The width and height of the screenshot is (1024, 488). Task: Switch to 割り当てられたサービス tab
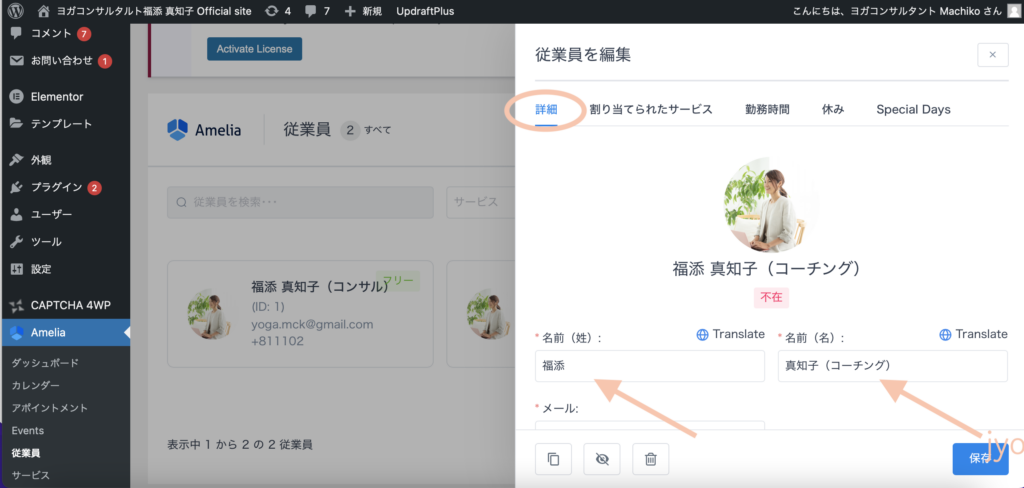pyautogui.click(x=651, y=109)
